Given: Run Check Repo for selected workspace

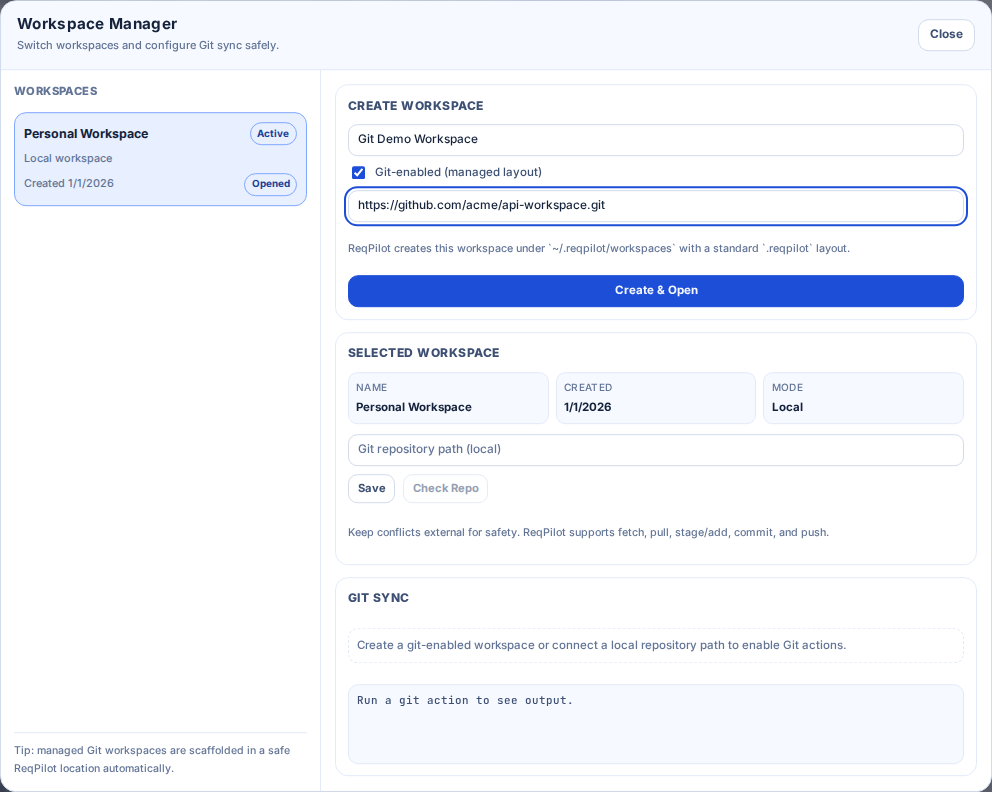Looking at the screenshot, I should tap(445, 488).
